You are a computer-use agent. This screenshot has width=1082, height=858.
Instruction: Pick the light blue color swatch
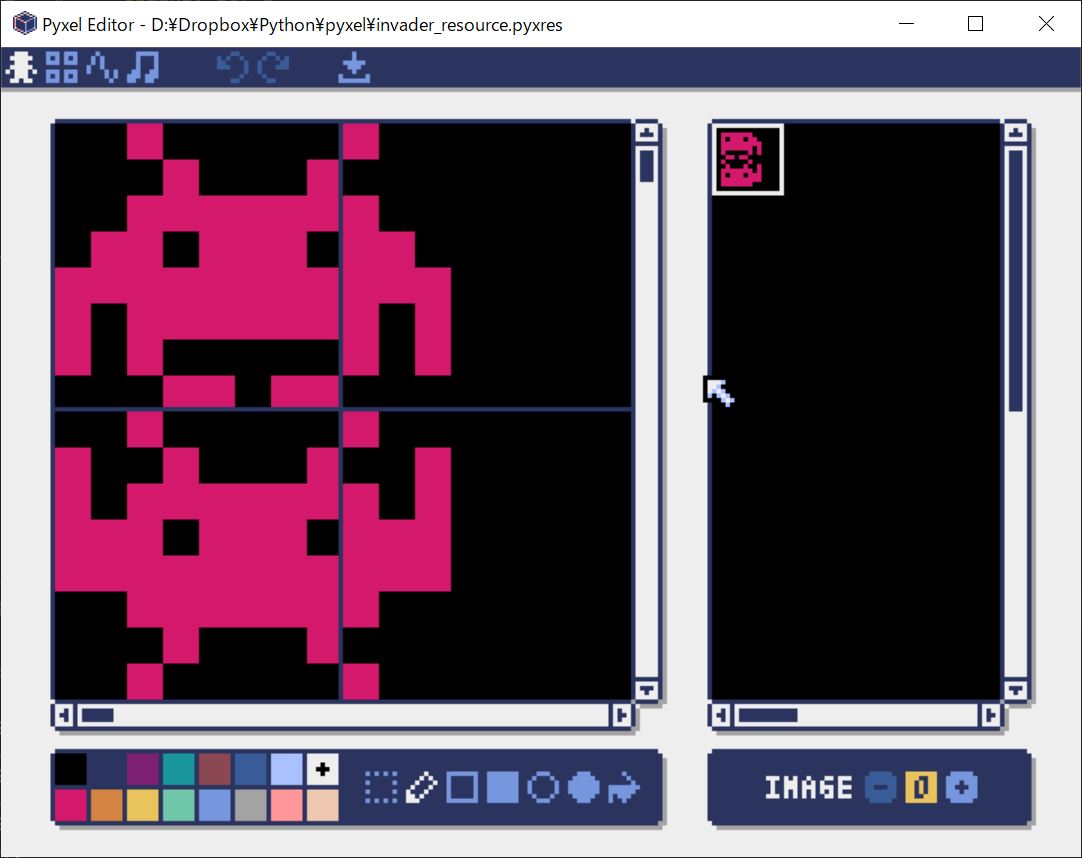point(286,769)
